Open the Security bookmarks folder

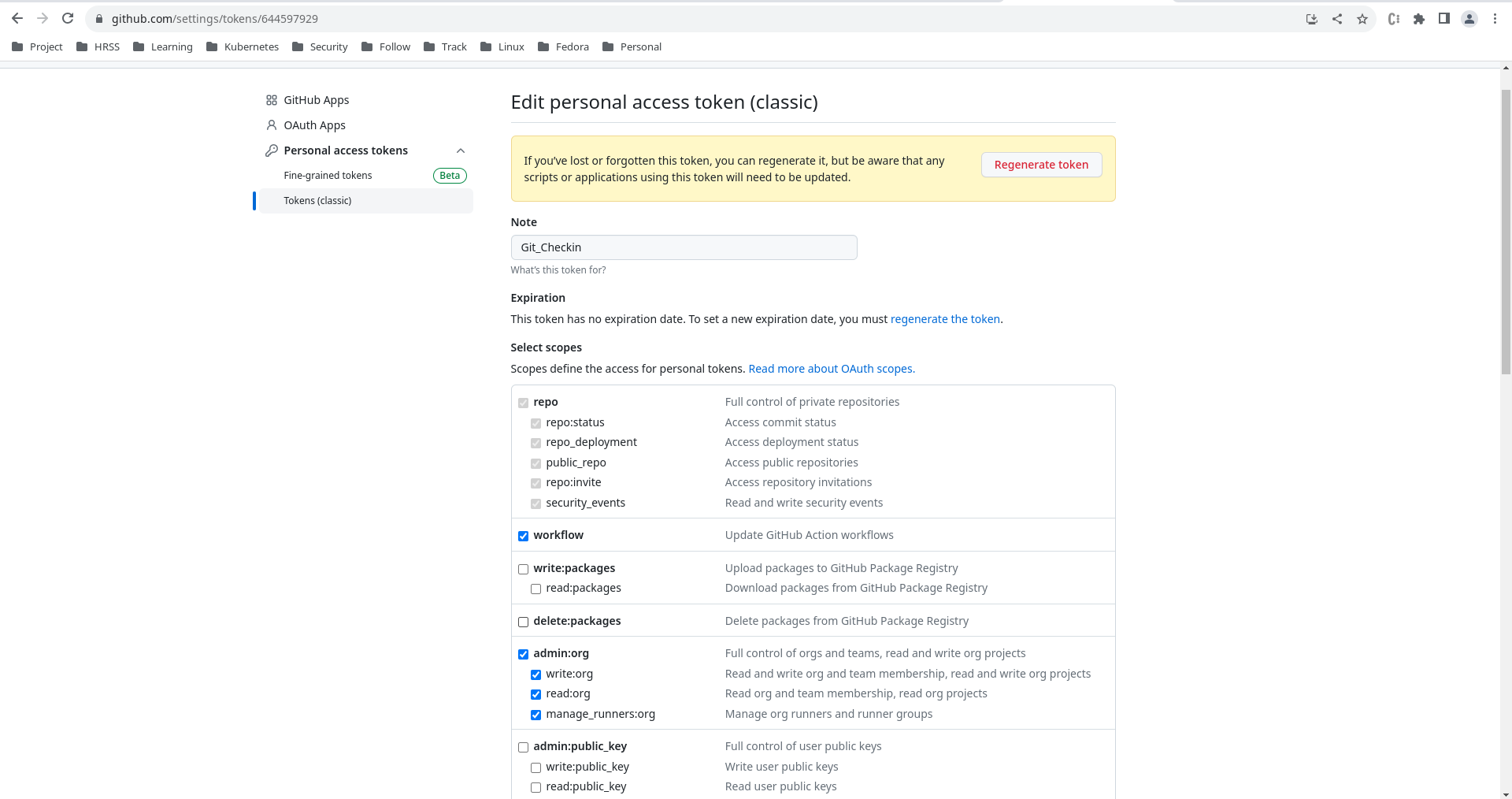point(320,46)
